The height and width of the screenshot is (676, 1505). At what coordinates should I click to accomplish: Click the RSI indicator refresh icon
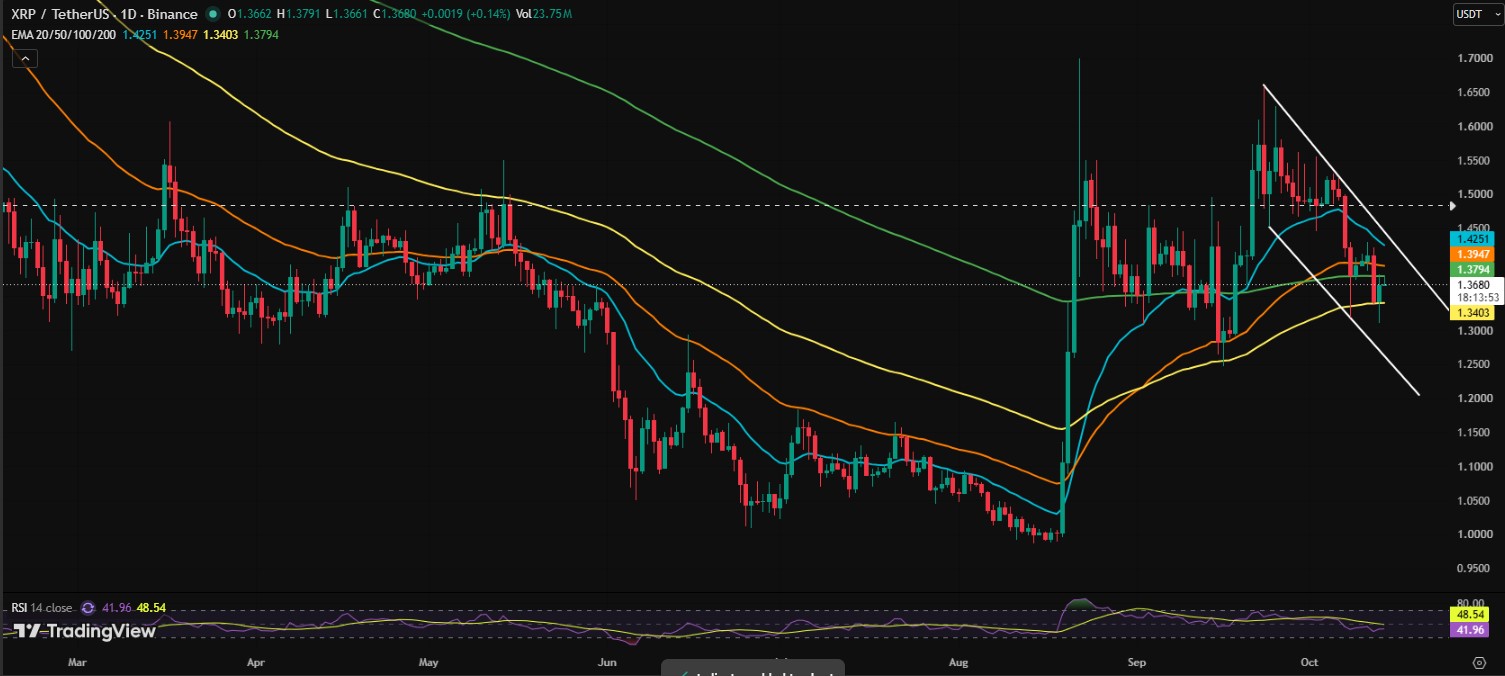(x=87, y=607)
